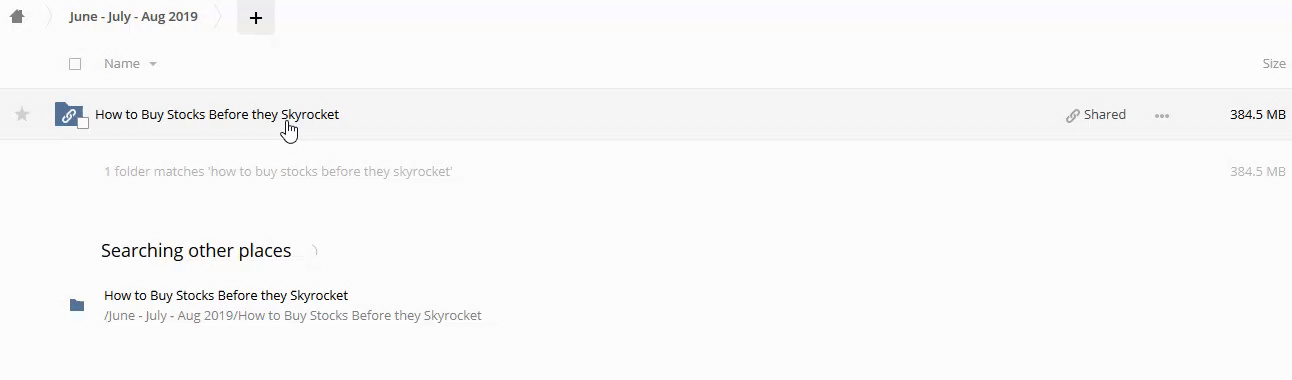Open the Shared sharing sidebar label

point(1105,115)
